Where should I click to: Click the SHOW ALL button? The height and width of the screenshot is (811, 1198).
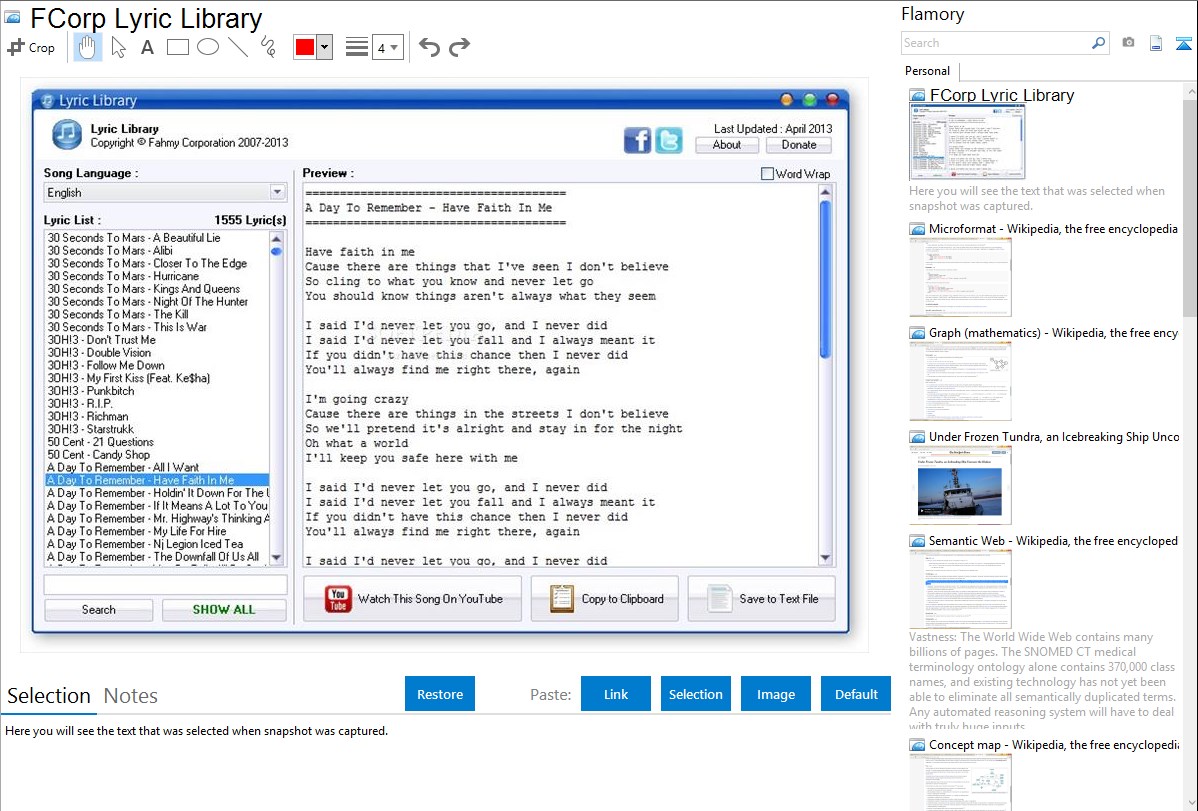(224, 610)
